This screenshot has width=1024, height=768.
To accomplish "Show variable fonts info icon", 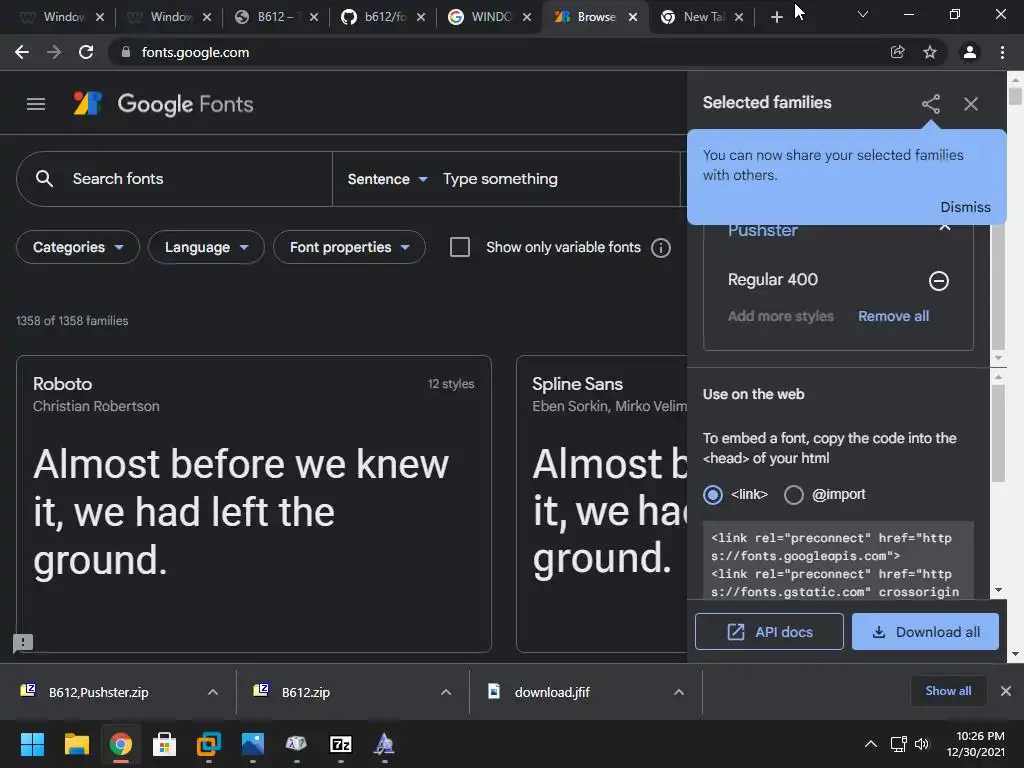I will 661,248.
